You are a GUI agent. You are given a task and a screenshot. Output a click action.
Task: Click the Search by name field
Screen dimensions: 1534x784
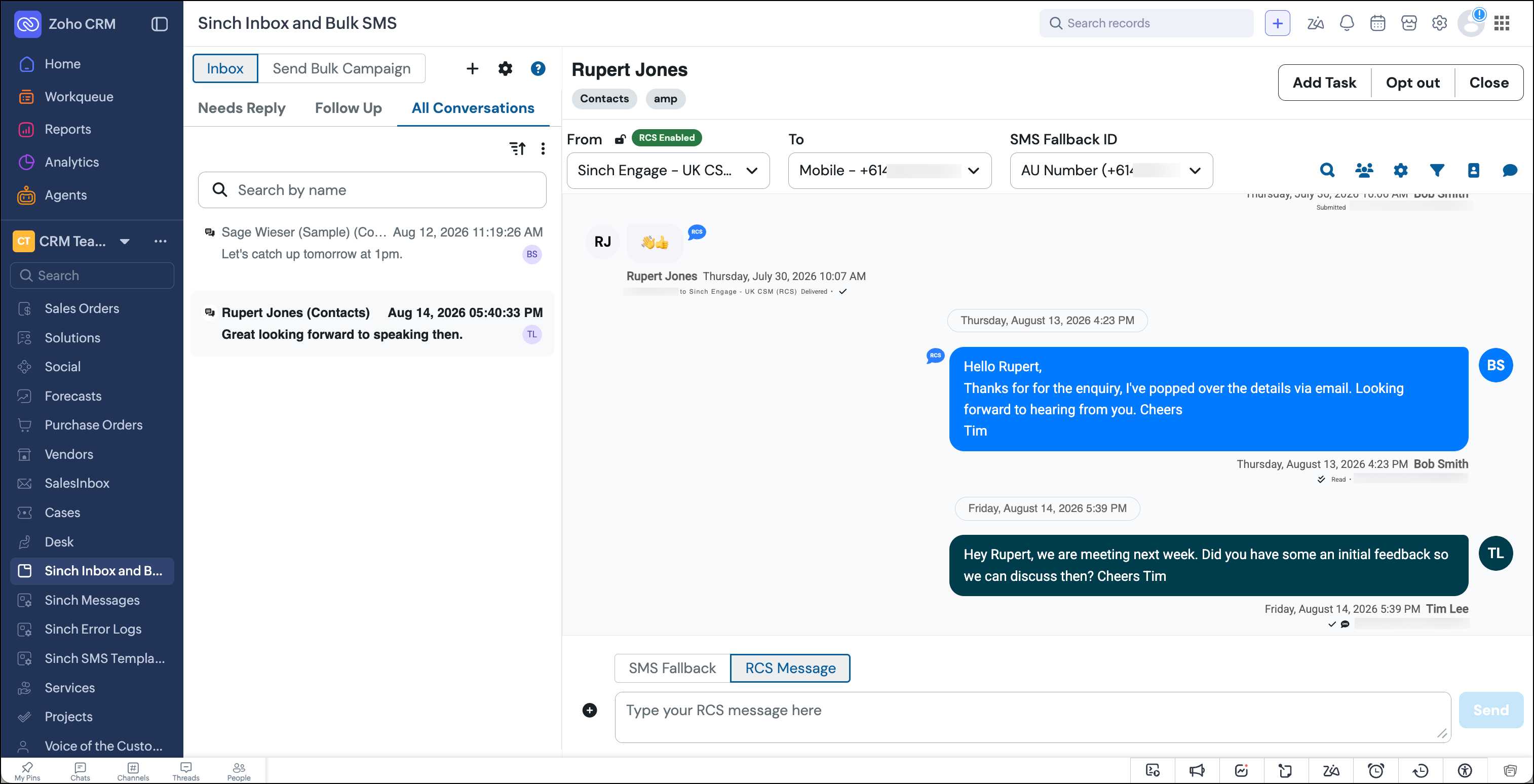point(372,190)
